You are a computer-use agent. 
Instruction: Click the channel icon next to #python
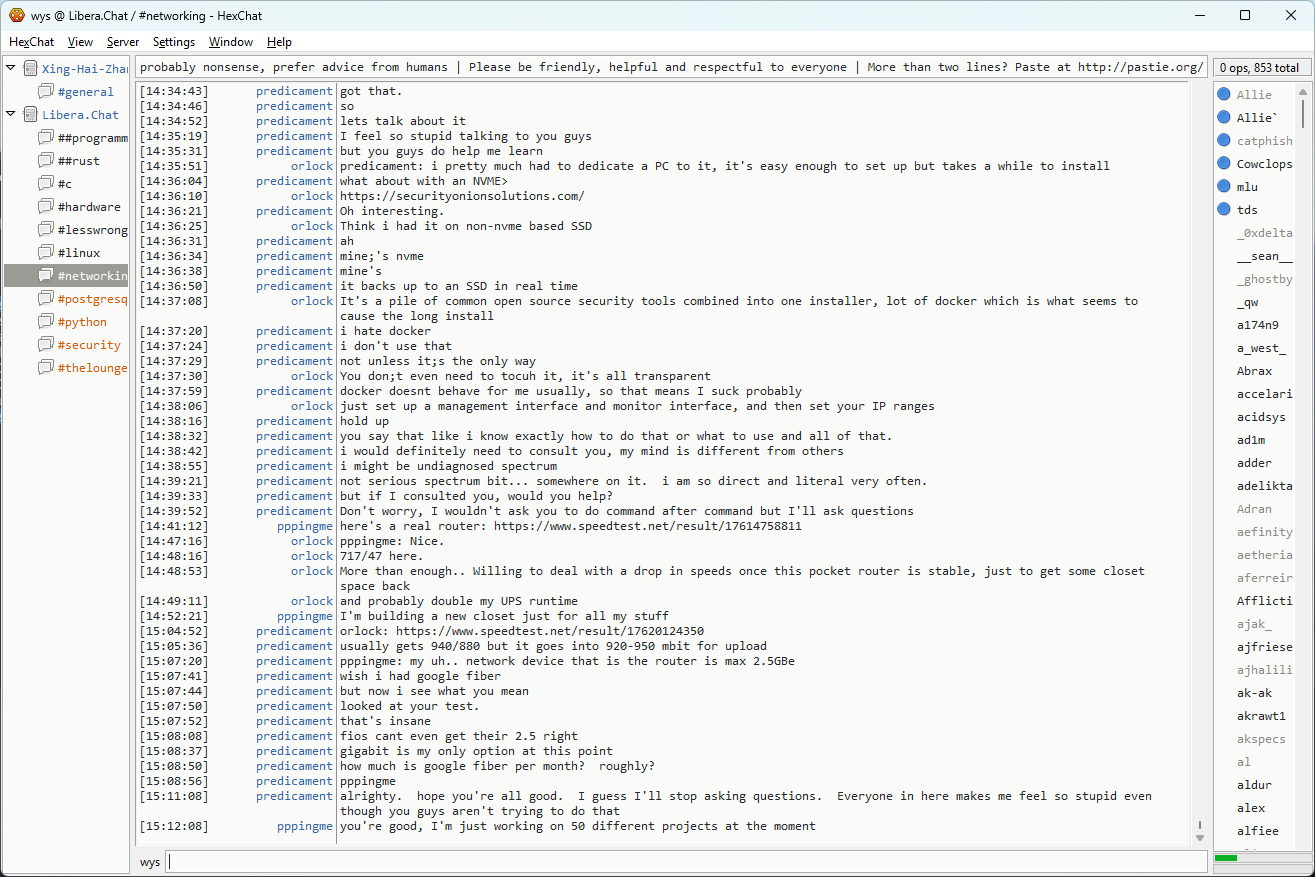point(46,321)
